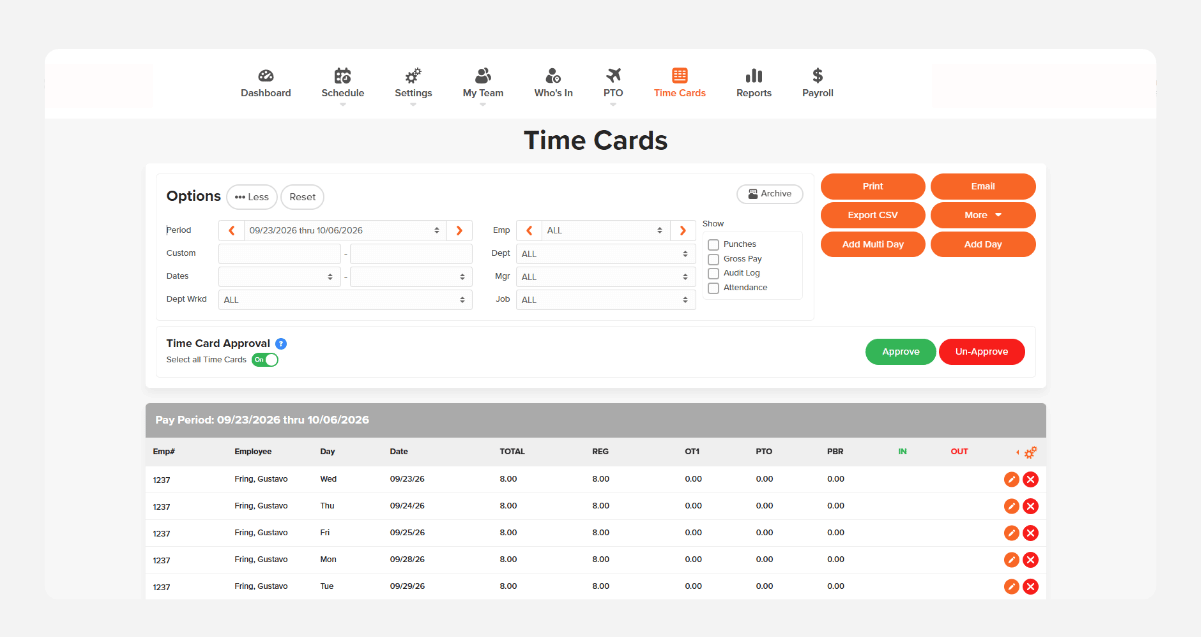The image size is (1201, 637).
Task: Click the first Custom date field
Action: [x=279, y=254]
